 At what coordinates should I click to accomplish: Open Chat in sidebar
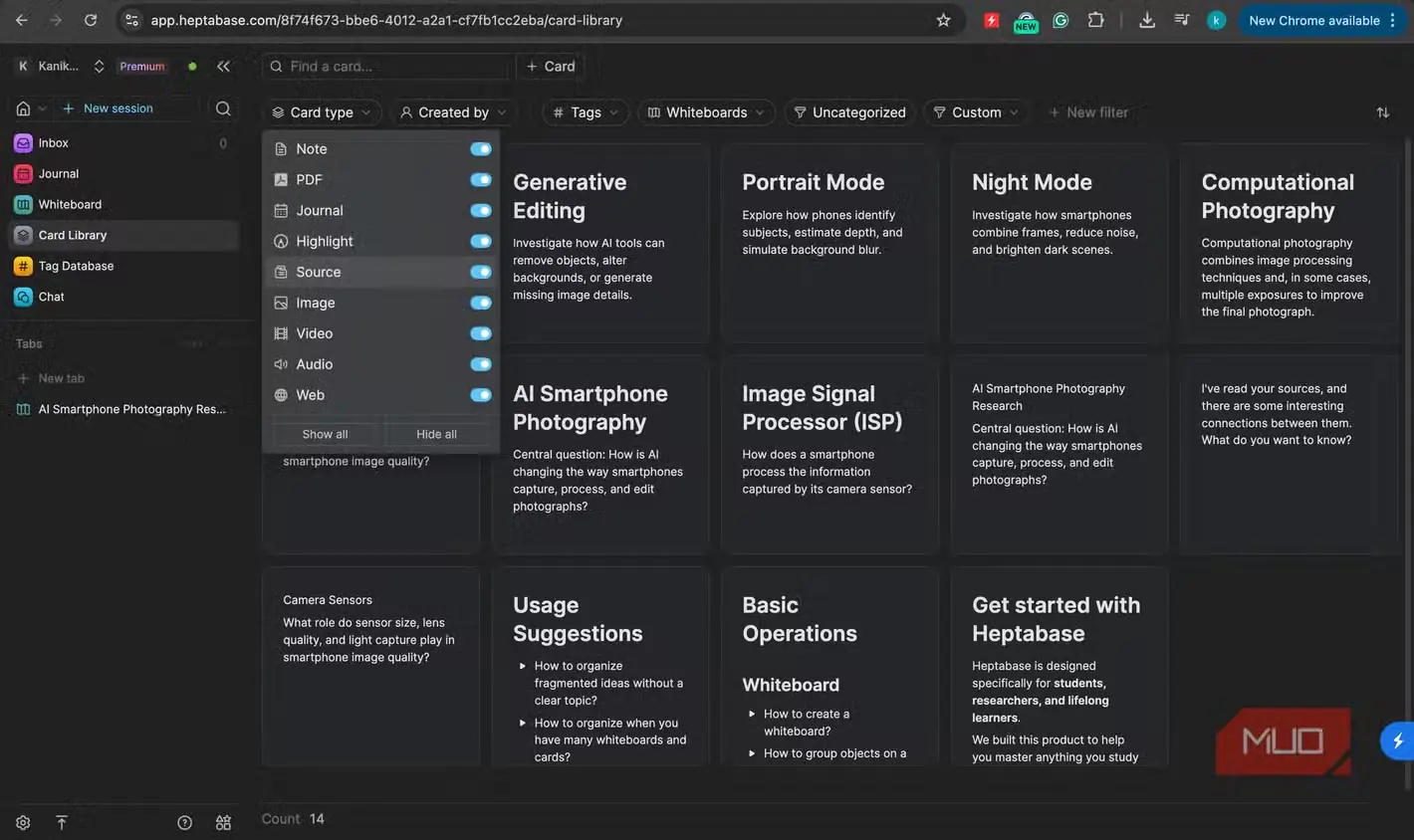[x=122, y=297]
